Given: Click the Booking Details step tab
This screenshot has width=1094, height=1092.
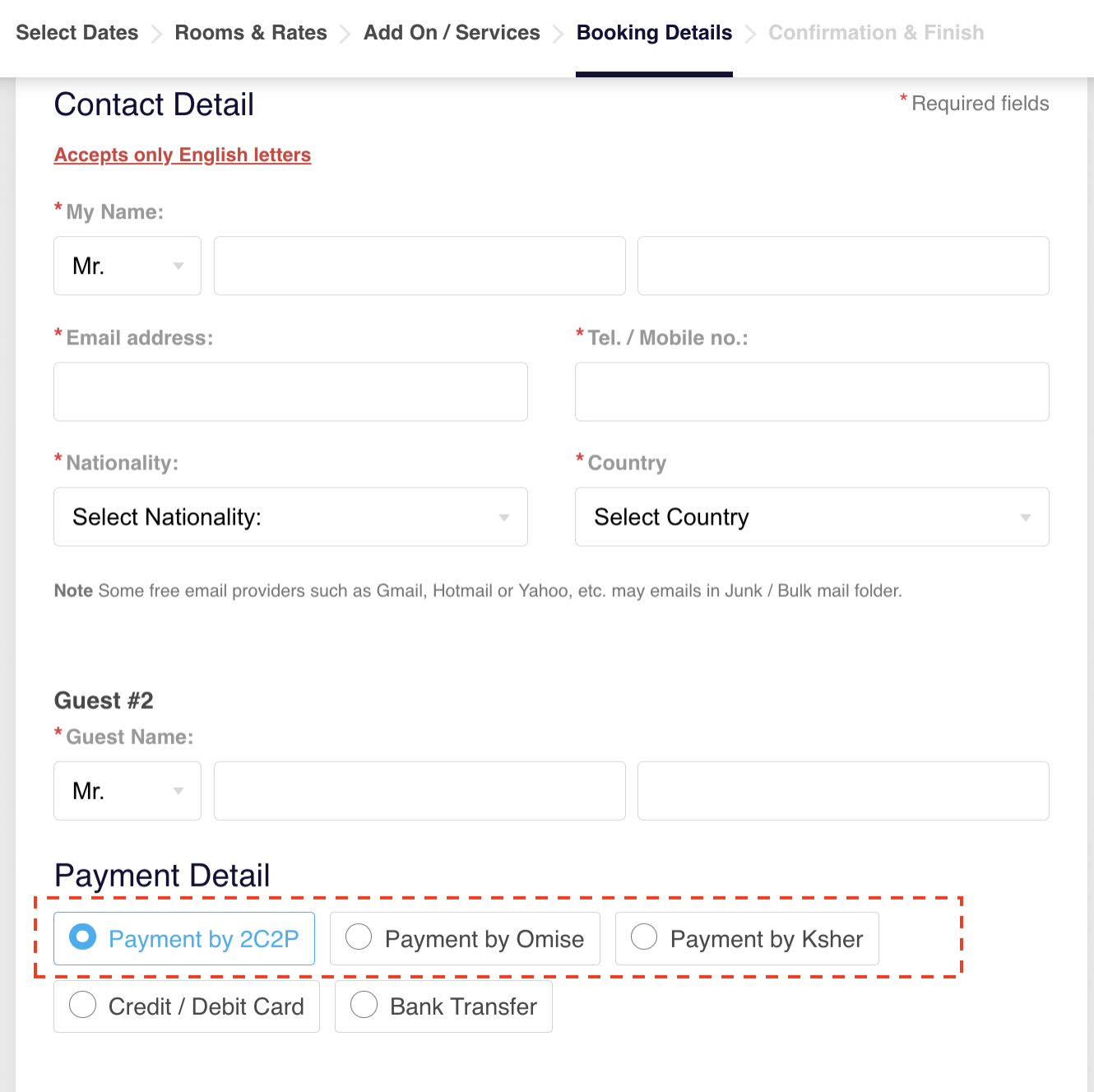Looking at the screenshot, I should [x=654, y=33].
